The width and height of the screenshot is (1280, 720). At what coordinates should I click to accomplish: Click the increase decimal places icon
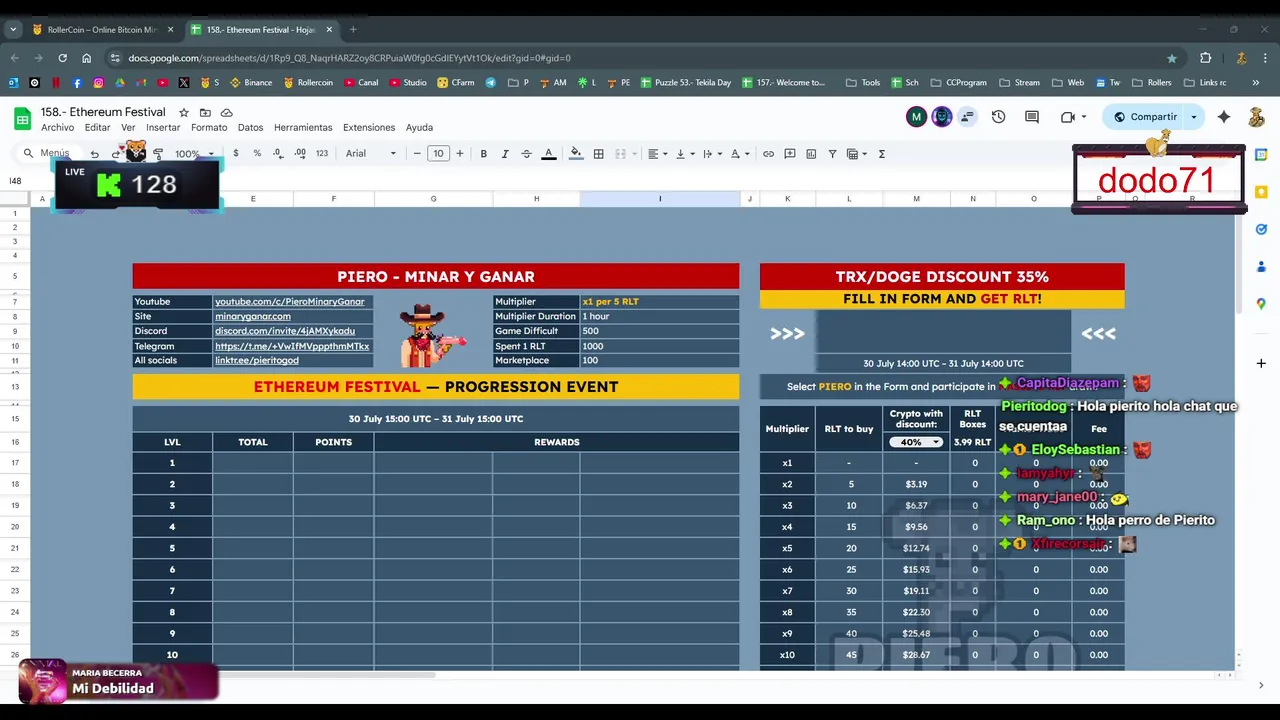[x=300, y=154]
